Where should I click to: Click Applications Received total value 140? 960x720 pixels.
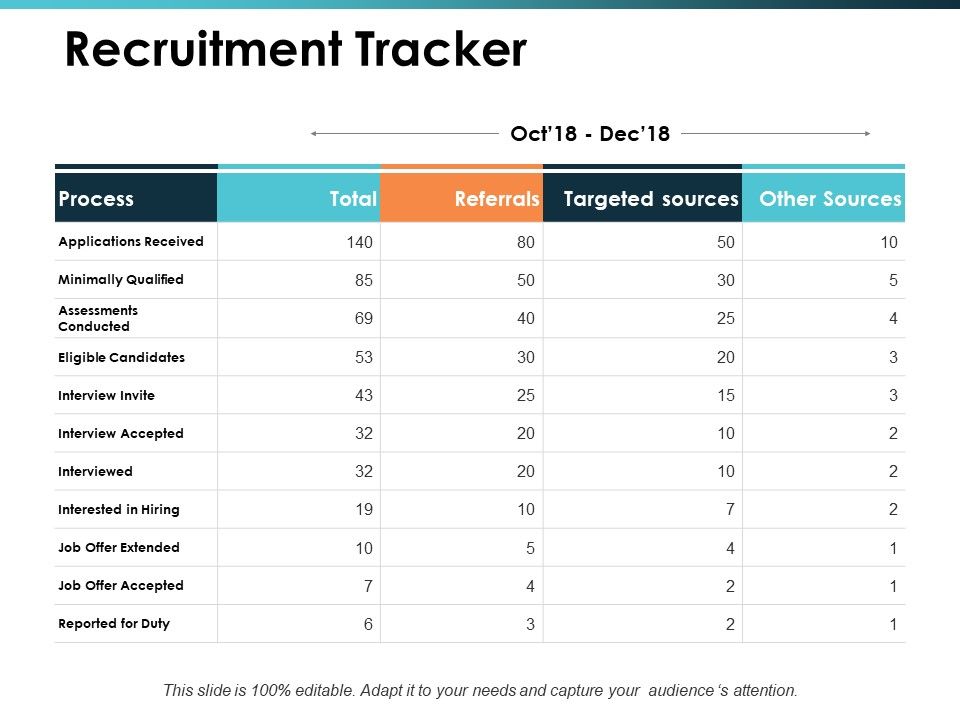pyautogui.click(x=359, y=242)
